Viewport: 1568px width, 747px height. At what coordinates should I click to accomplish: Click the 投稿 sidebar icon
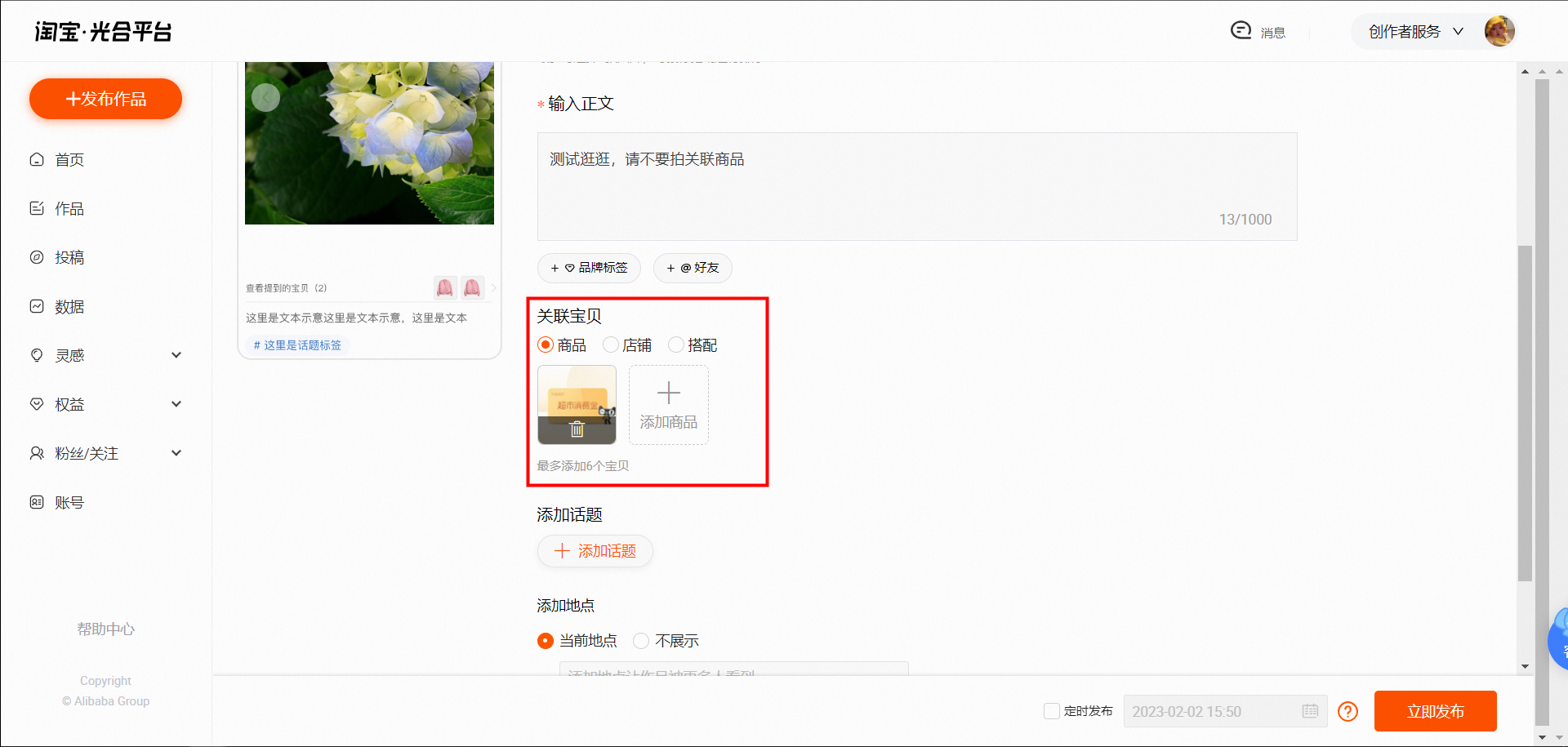(x=37, y=257)
